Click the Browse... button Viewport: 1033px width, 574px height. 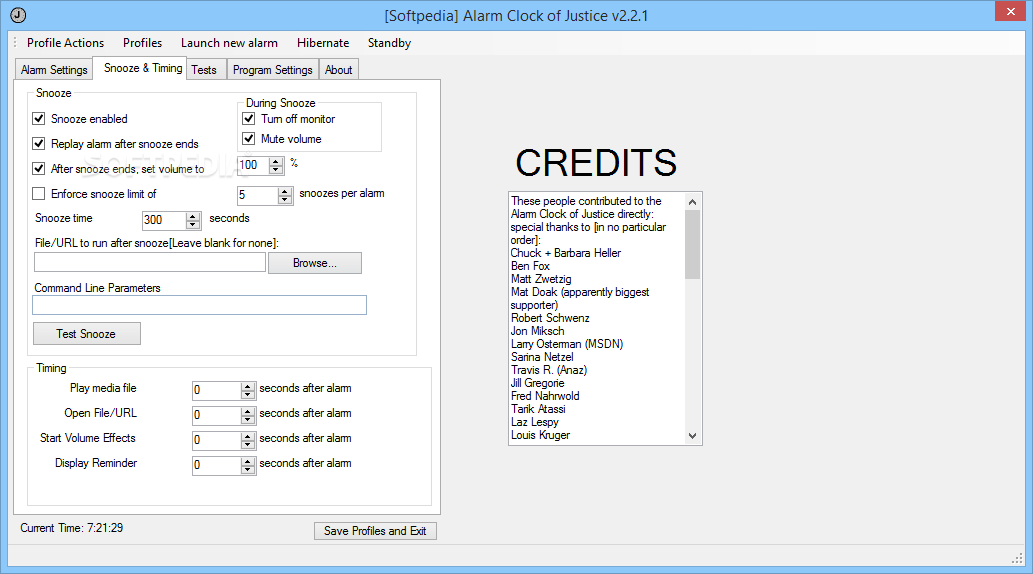click(315, 263)
